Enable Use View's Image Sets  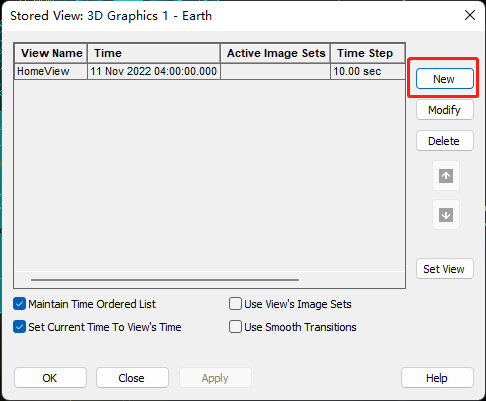(235, 304)
